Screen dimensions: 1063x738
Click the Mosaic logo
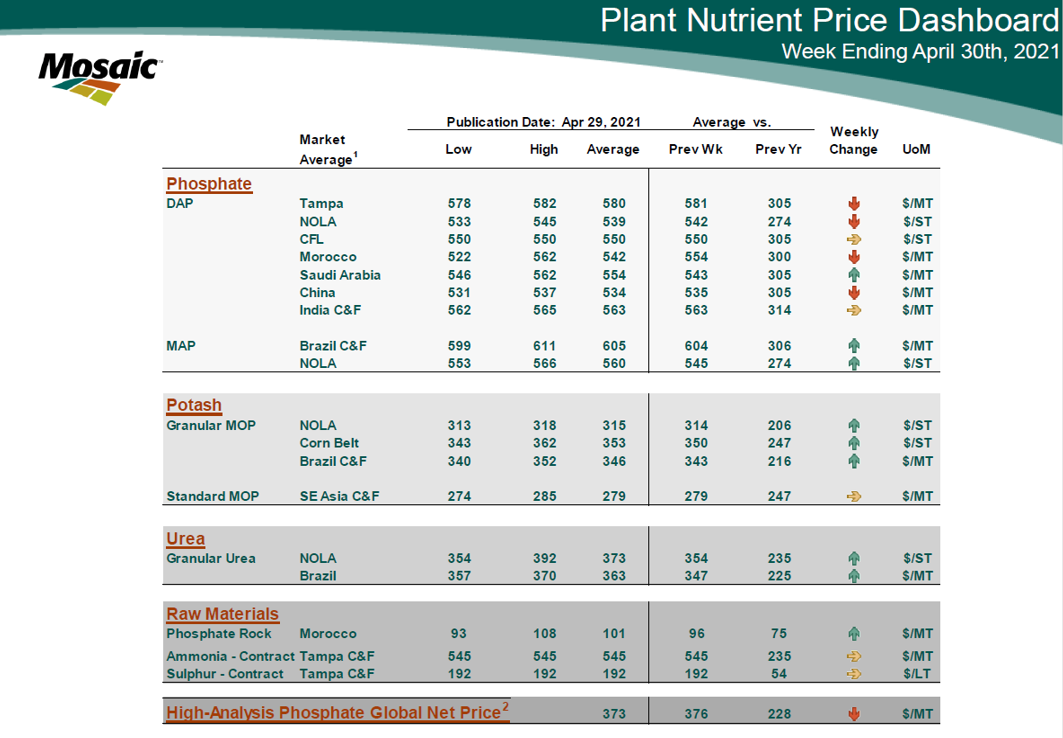point(99,76)
